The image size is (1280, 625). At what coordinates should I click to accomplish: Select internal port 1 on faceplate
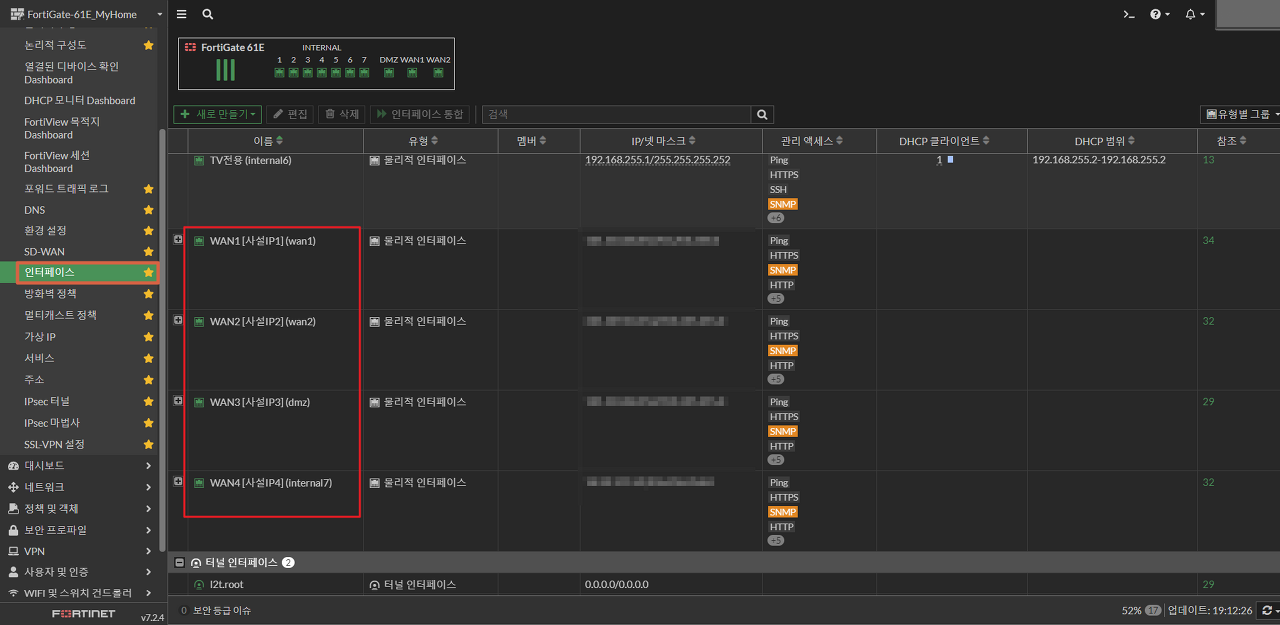[x=280, y=73]
